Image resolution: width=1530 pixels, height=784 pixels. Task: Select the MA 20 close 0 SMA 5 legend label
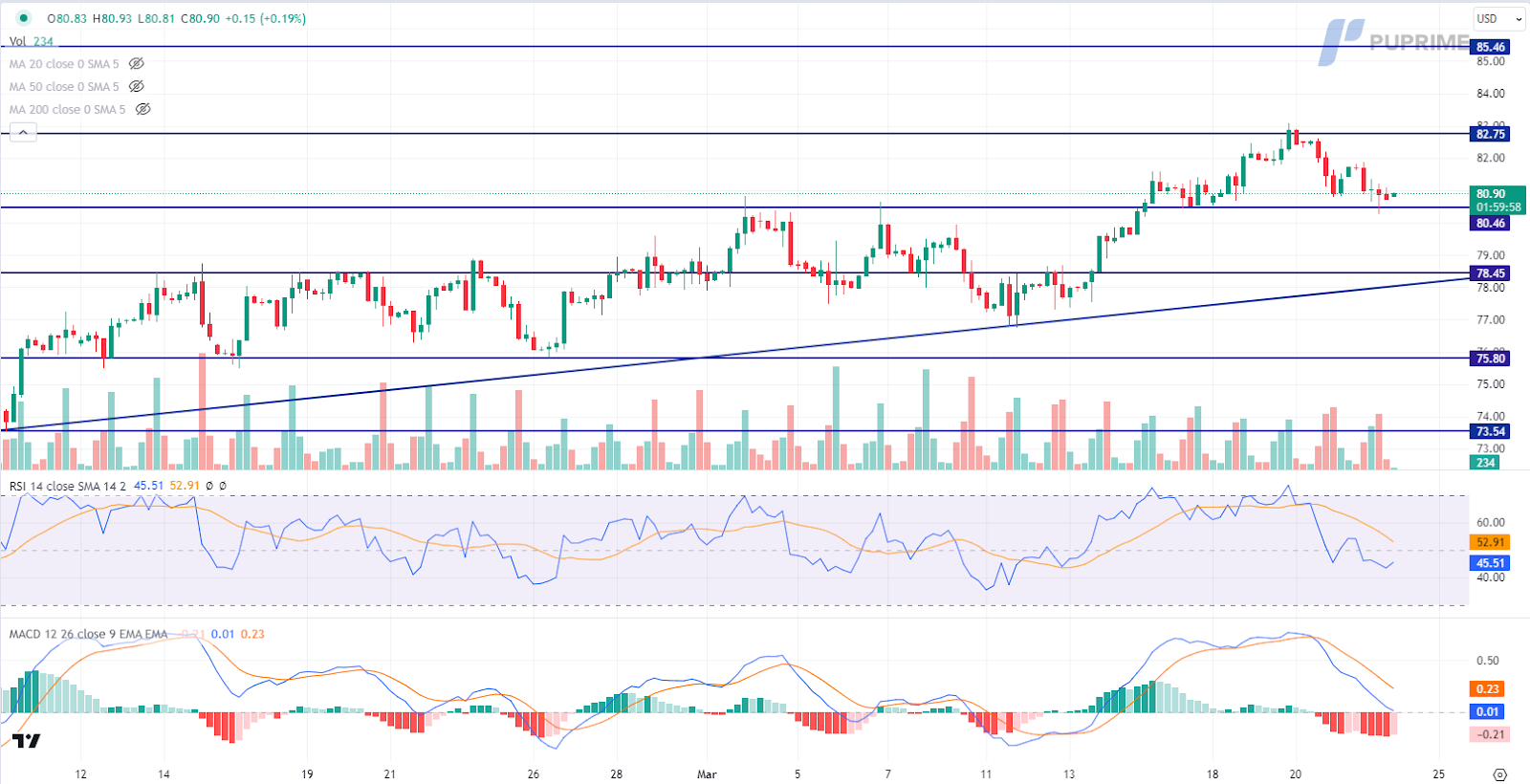64,64
